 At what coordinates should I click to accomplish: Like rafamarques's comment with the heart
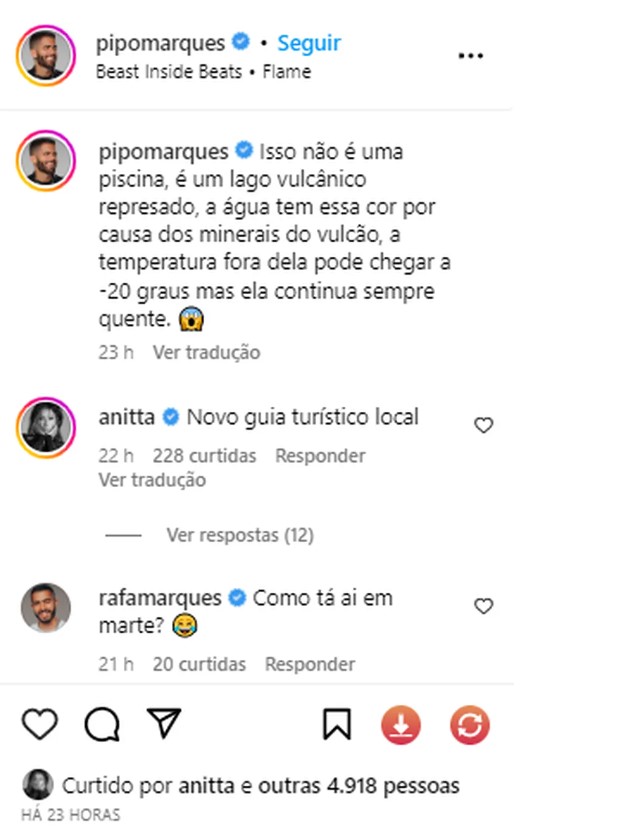pyautogui.click(x=484, y=606)
